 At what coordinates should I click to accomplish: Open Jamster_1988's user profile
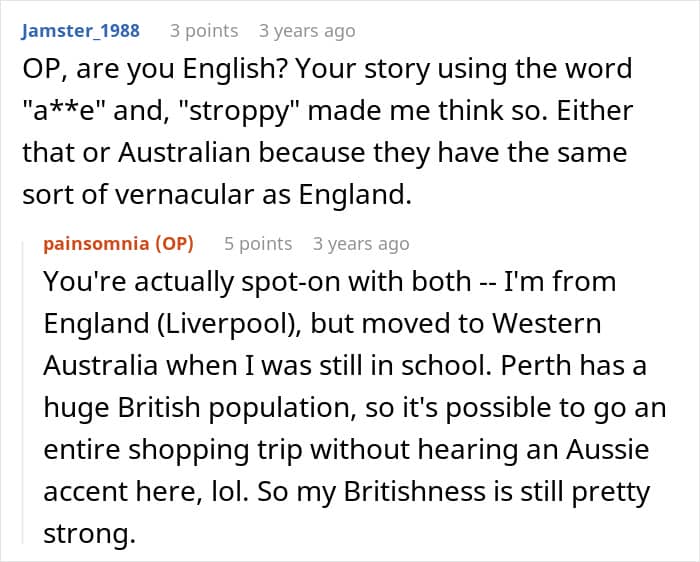coord(80,31)
